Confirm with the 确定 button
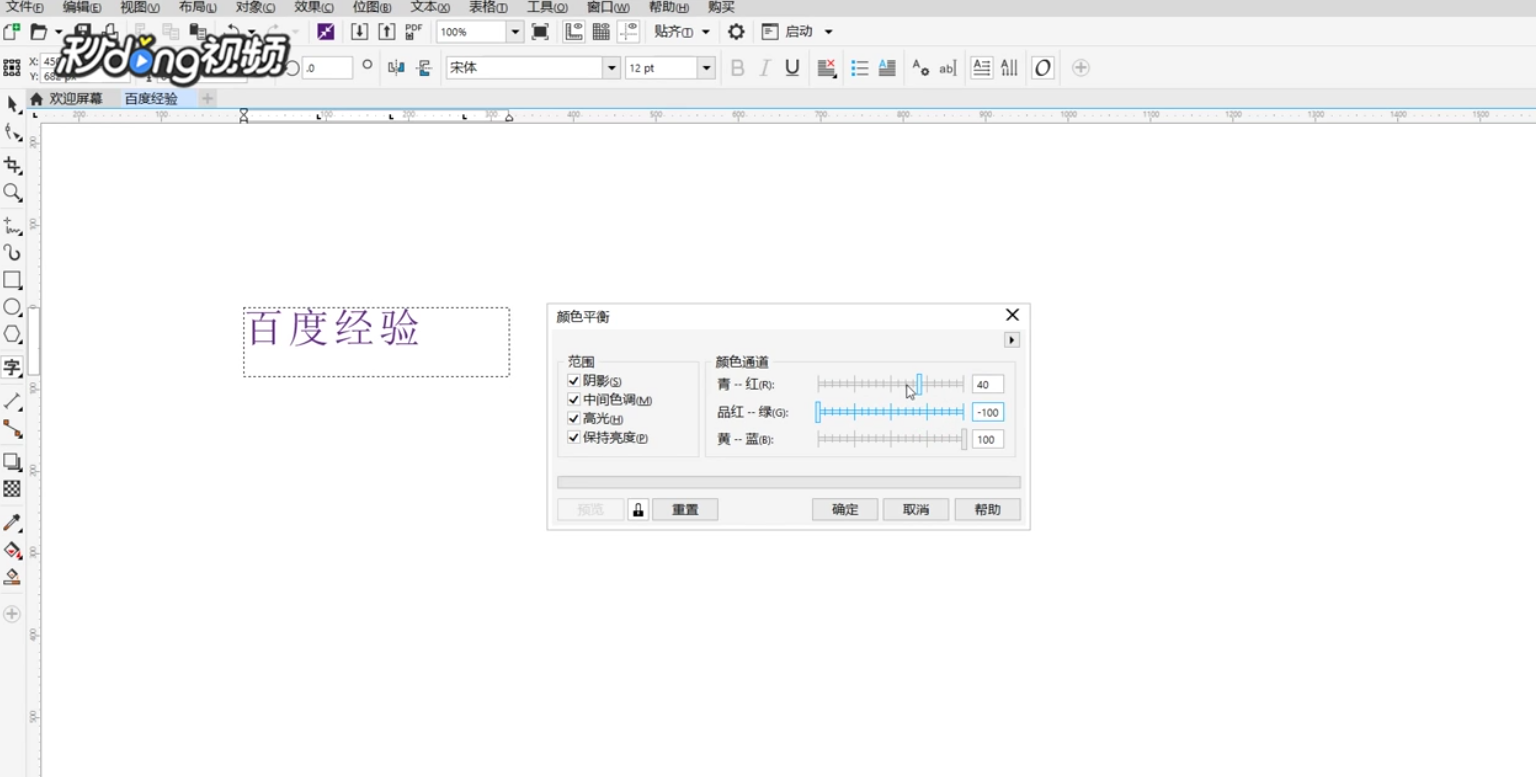 (x=844, y=509)
